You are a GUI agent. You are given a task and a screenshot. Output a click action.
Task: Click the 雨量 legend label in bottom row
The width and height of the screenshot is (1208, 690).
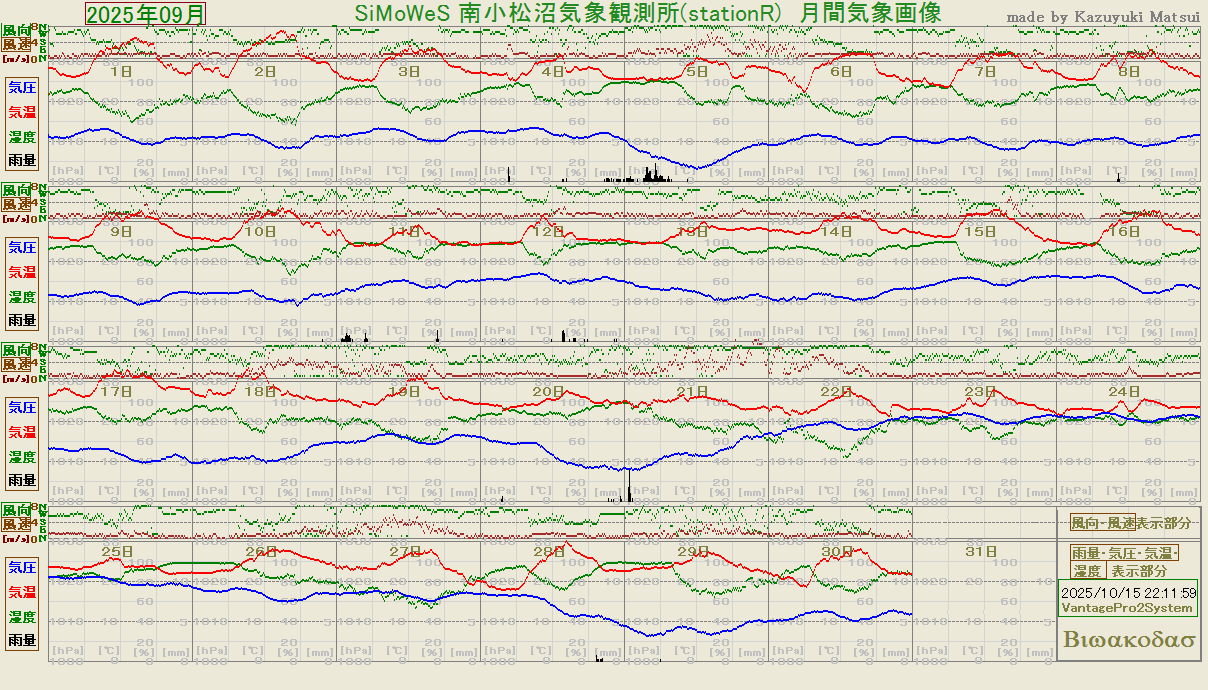point(22,640)
